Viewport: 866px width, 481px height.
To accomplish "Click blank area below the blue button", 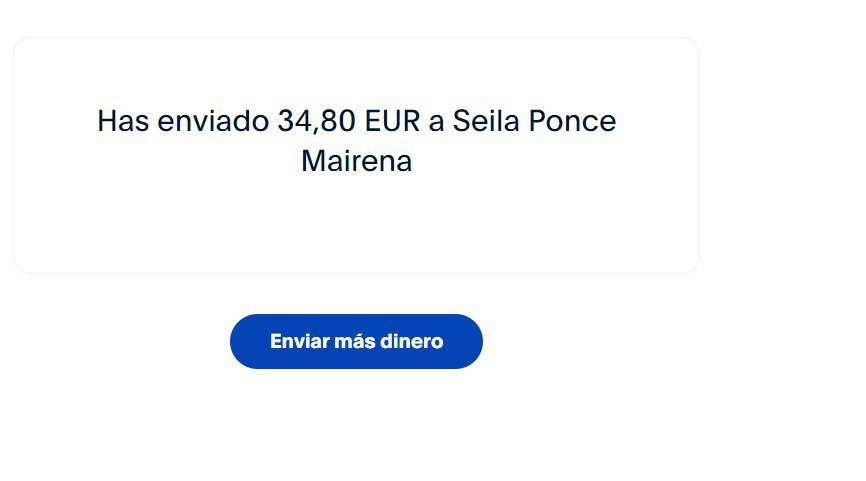I will tap(356, 425).
